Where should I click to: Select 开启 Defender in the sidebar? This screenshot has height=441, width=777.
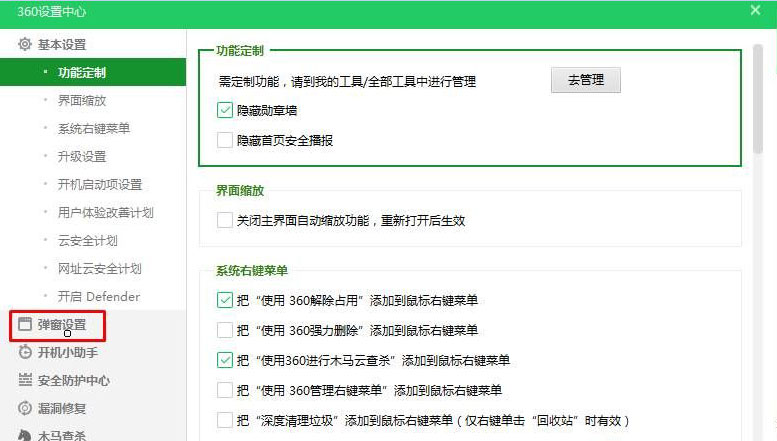tap(99, 296)
